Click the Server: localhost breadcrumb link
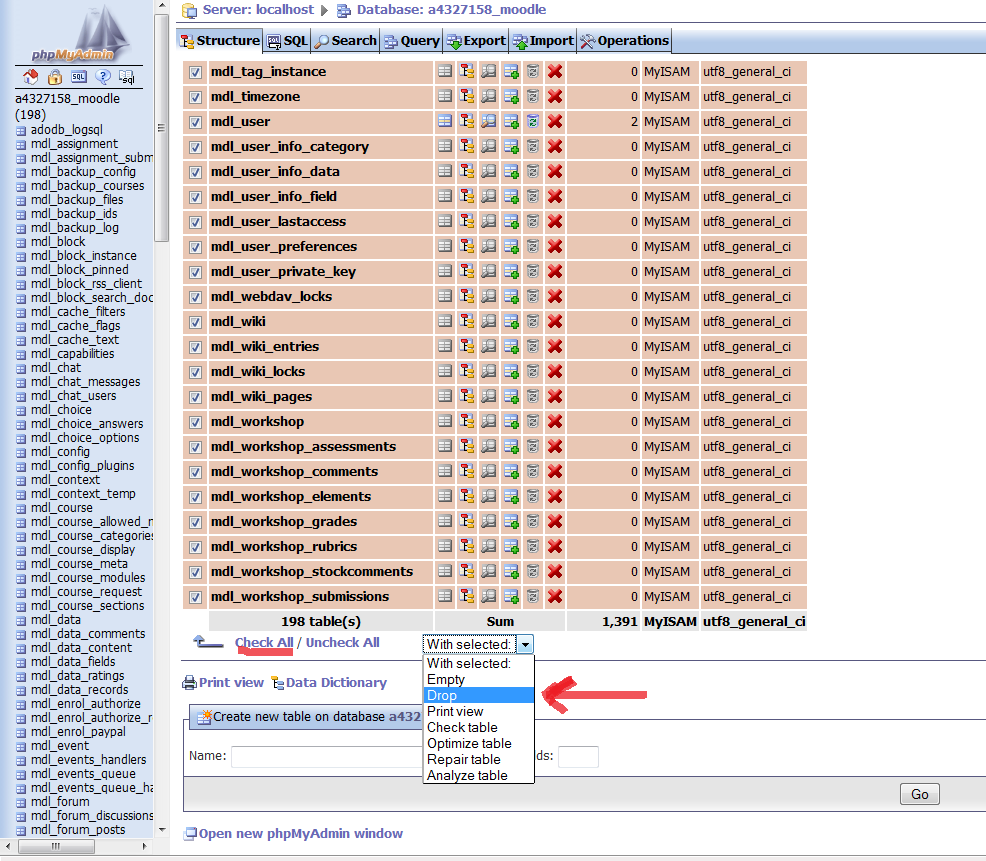The image size is (986, 861). point(257,9)
